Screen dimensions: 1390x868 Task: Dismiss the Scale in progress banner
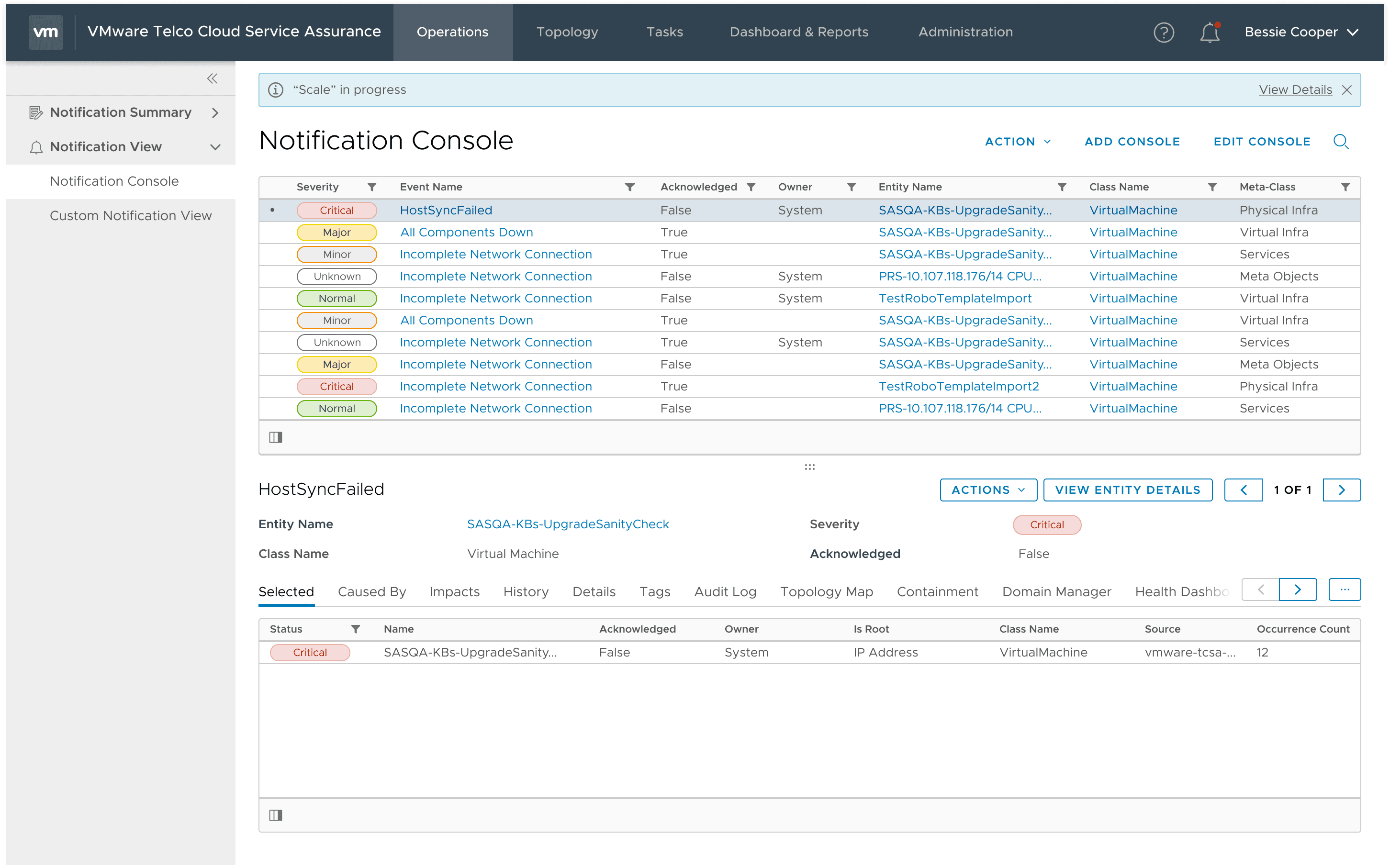[x=1347, y=90]
